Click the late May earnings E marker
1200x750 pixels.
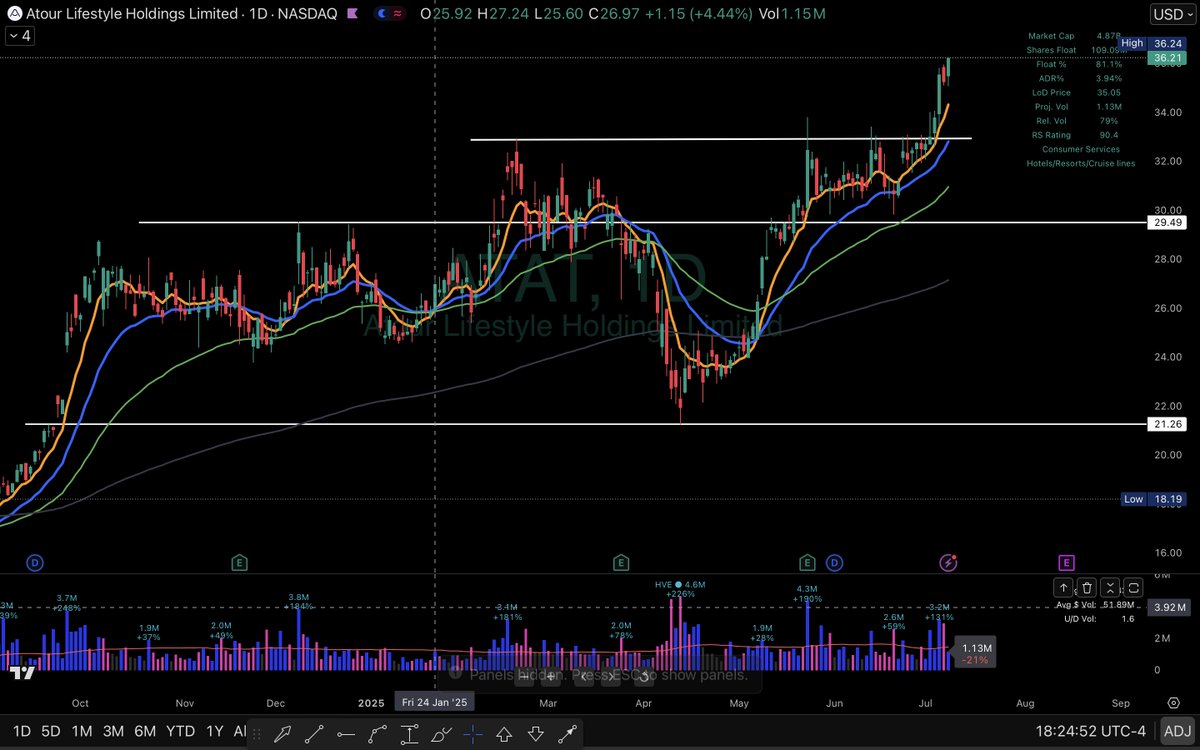[x=807, y=563]
